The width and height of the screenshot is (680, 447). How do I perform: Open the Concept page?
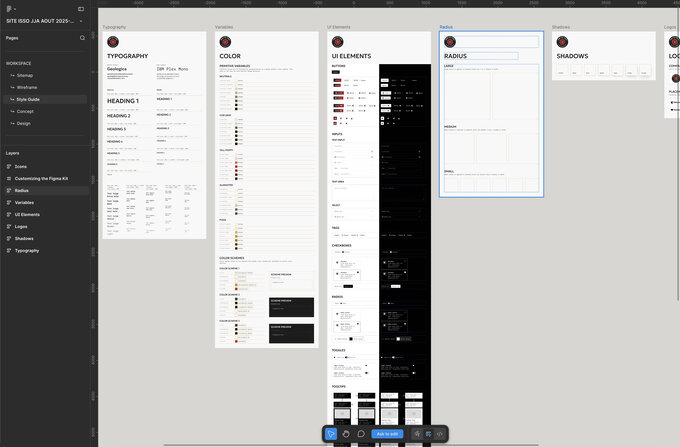[25, 111]
